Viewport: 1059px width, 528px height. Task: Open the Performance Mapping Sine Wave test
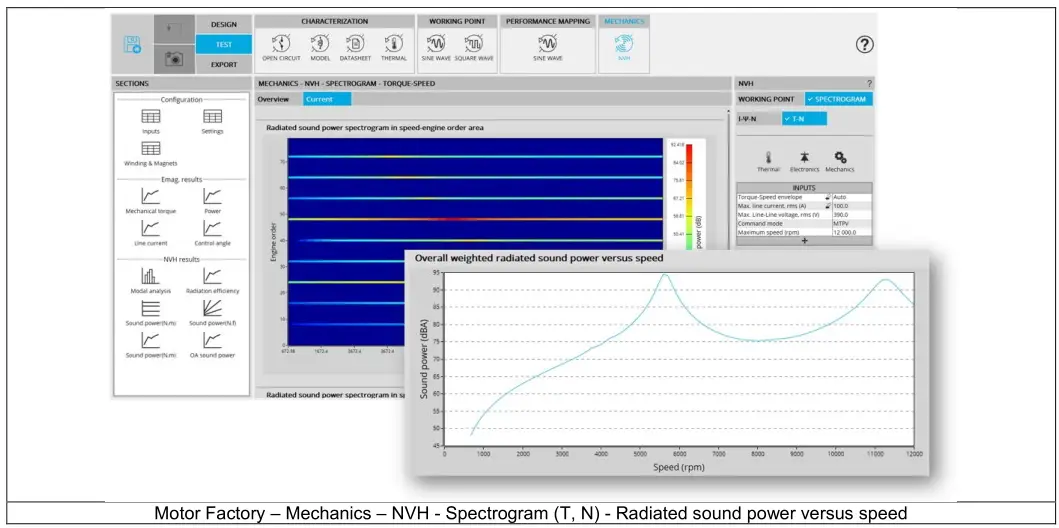click(548, 48)
